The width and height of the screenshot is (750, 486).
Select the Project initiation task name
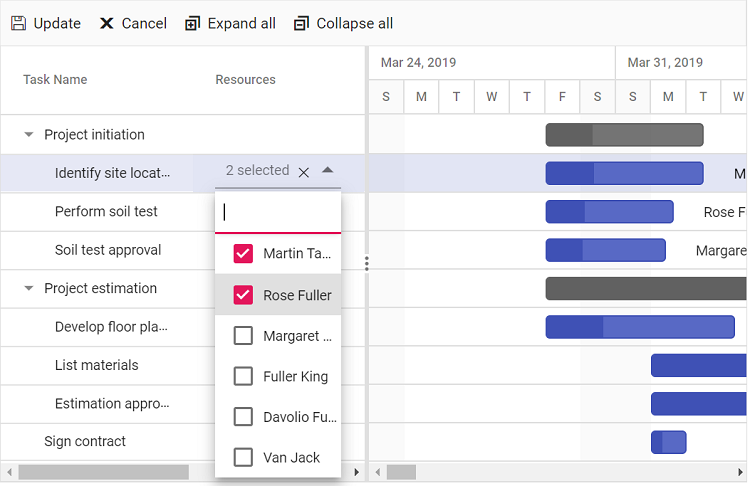click(x=94, y=135)
